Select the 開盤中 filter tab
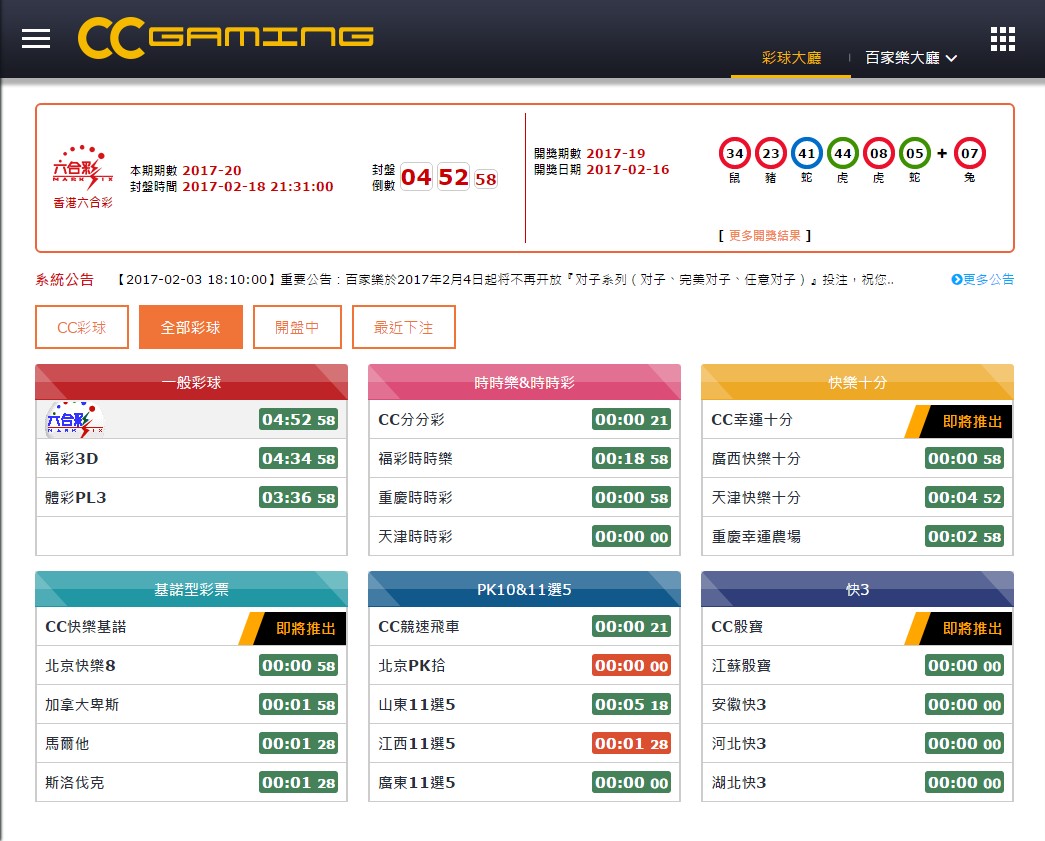Screen dimensions: 1045x841 (x=297, y=327)
